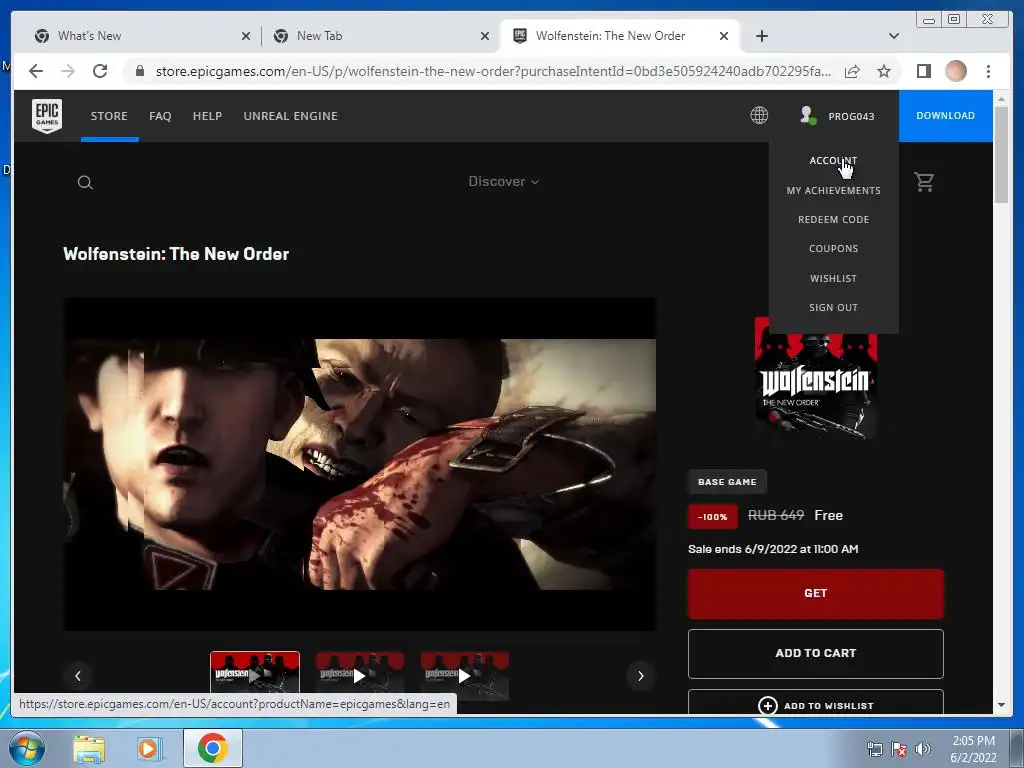Open the UNREAL ENGINE nav item
Image resolution: width=1024 pixels, height=768 pixels.
coord(291,116)
